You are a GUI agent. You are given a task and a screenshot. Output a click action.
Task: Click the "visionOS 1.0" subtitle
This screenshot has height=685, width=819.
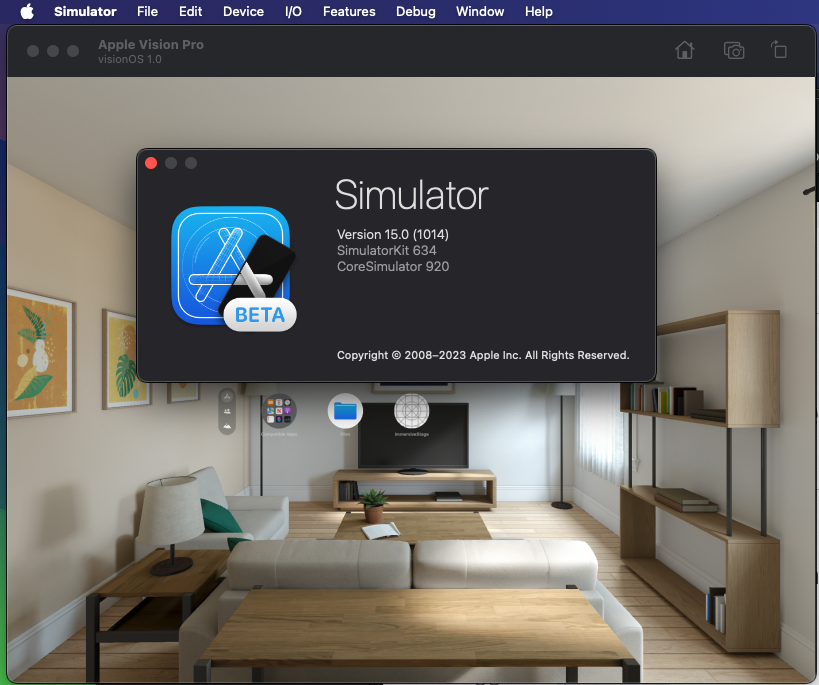pyautogui.click(x=130, y=59)
